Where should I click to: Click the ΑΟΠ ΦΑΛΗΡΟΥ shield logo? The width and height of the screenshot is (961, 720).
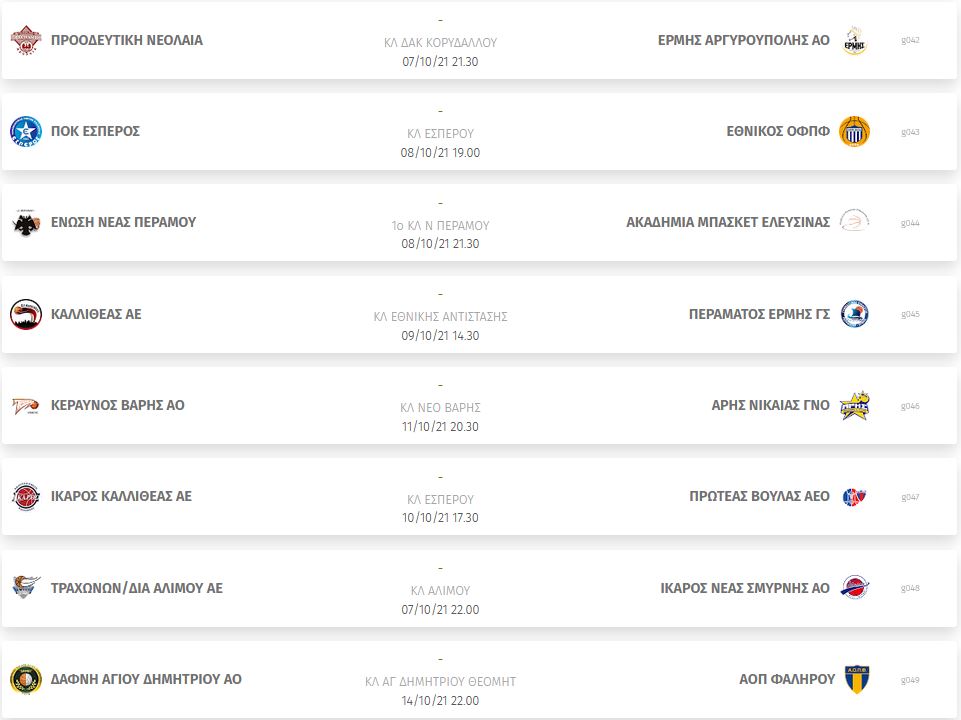point(854,680)
